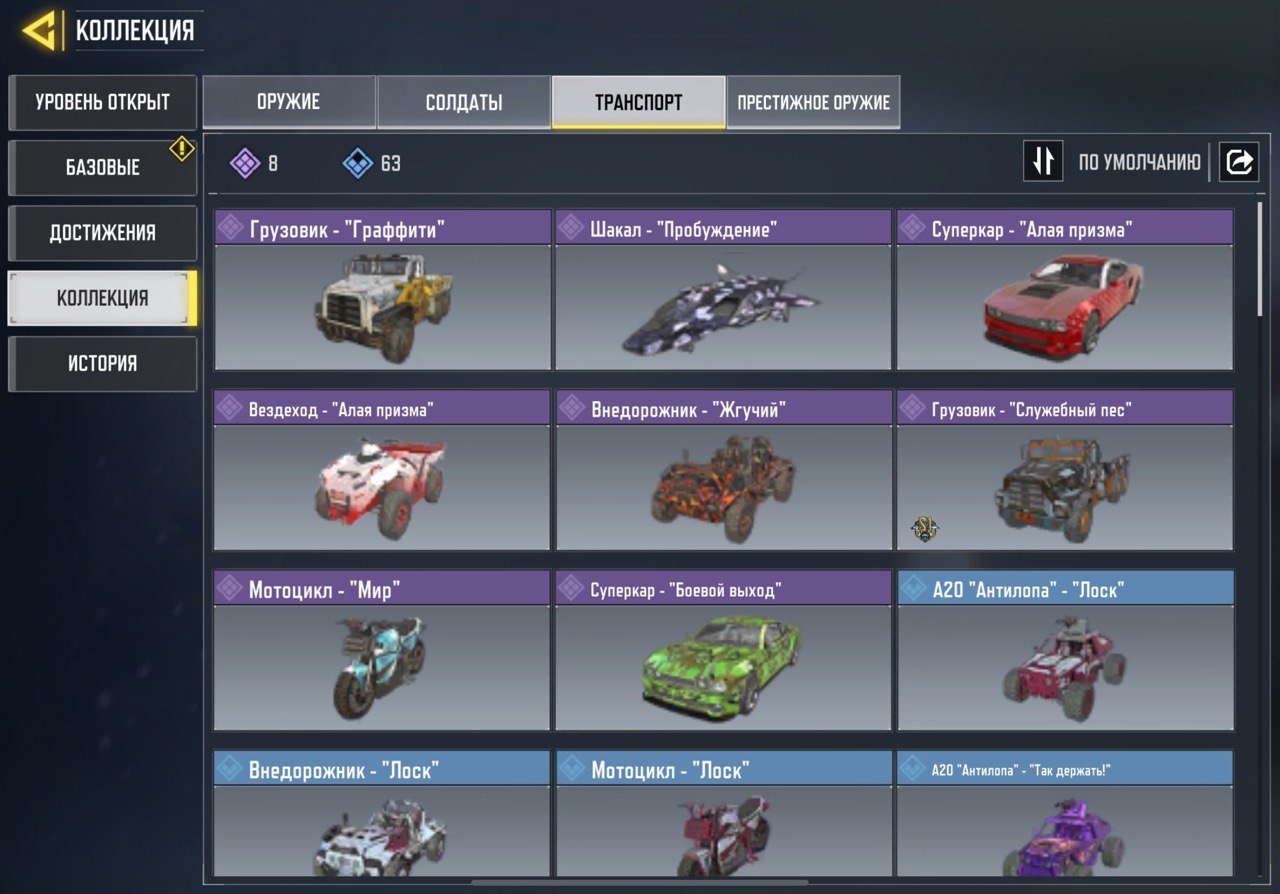This screenshot has width=1280, height=894.
Task: Click rarity diamond on Грузовик Граффити header
Action: [x=230, y=228]
